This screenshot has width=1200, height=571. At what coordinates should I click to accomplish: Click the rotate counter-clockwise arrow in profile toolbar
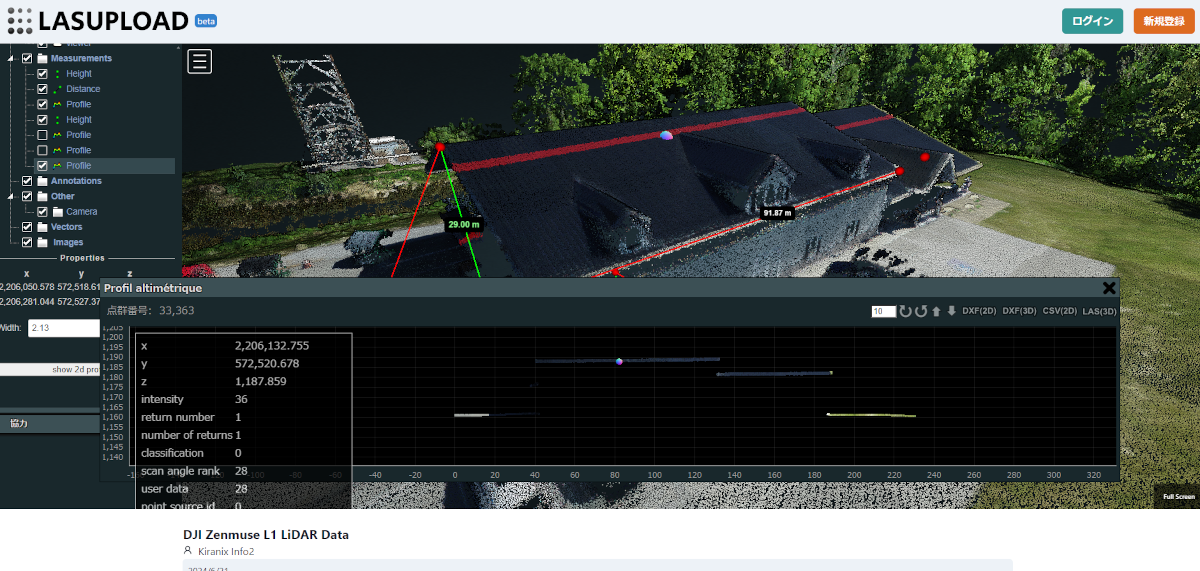pyautogui.click(x=921, y=311)
